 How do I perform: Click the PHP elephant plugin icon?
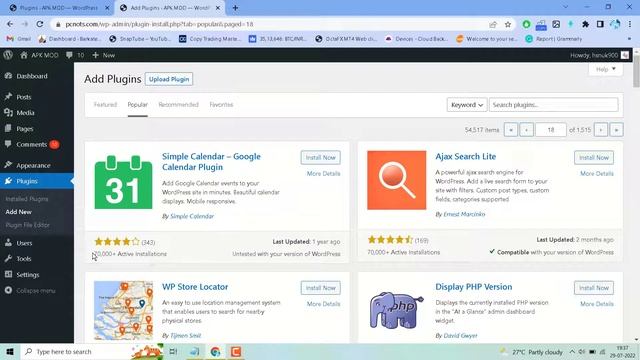point(396,311)
